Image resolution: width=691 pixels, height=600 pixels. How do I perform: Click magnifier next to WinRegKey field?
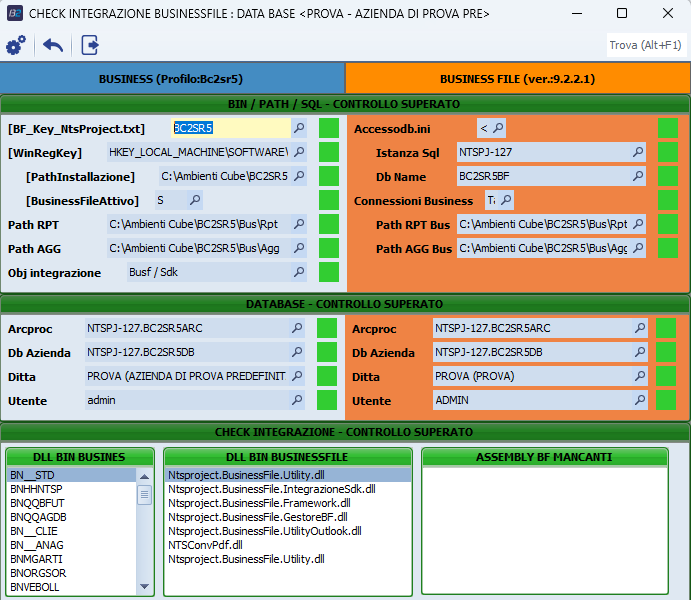click(x=299, y=152)
